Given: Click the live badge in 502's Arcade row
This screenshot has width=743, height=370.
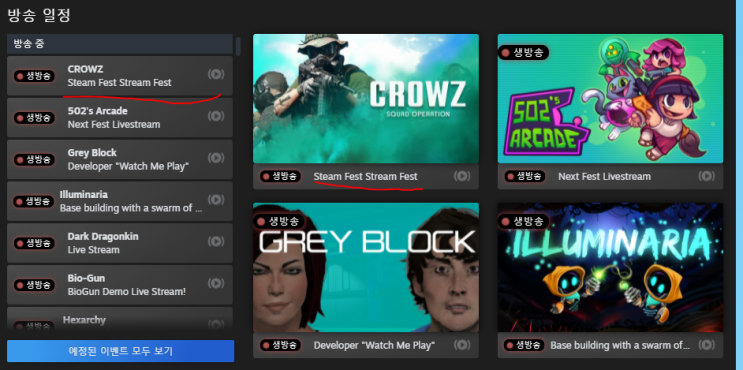Looking at the screenshot, I should pos(34,117).
